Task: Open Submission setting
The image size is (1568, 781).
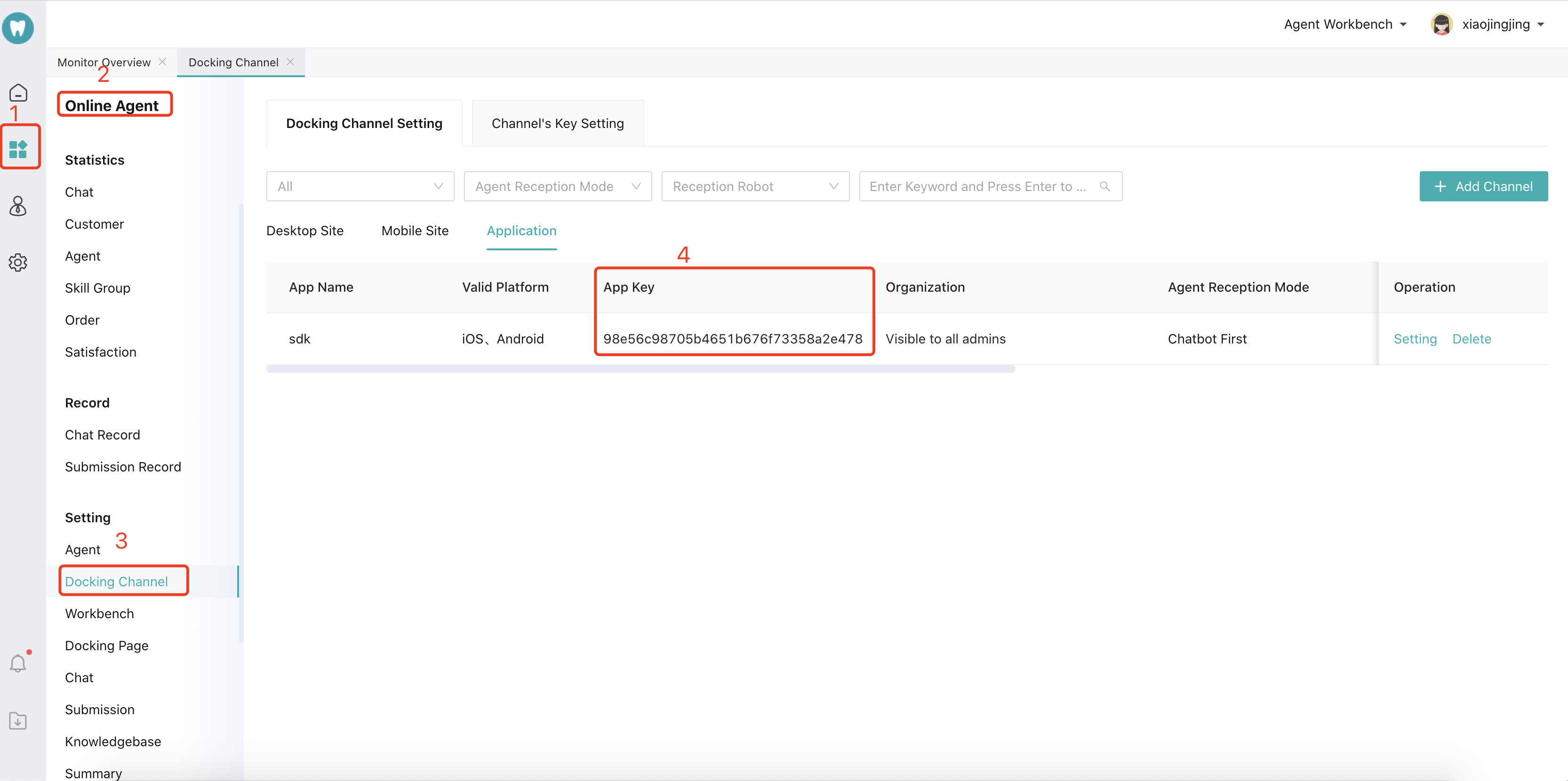Action: pyautogui.click(x=100, y=710)
